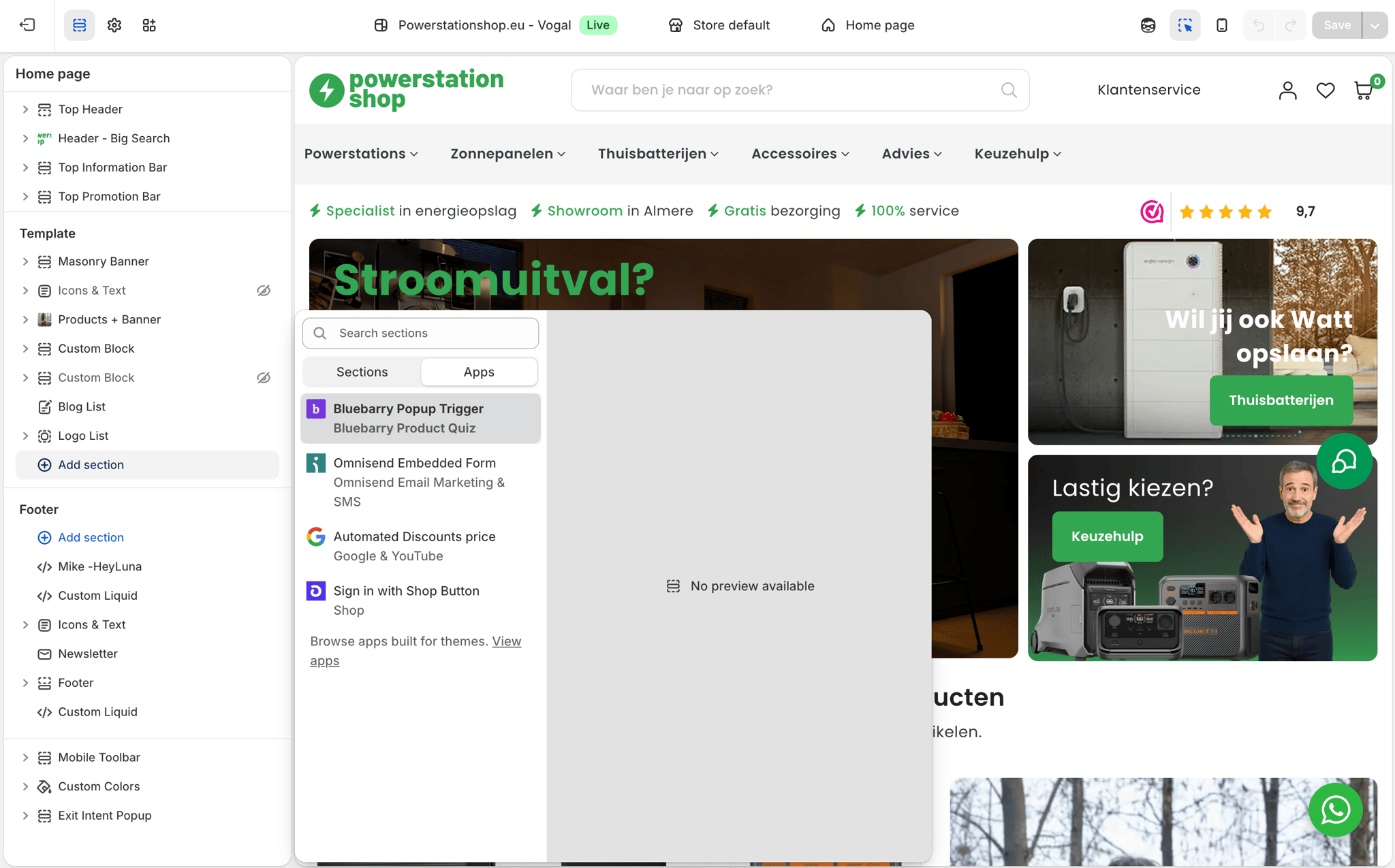Switch to the Apps tab
1395x868 pixels.
click(479, 372)
